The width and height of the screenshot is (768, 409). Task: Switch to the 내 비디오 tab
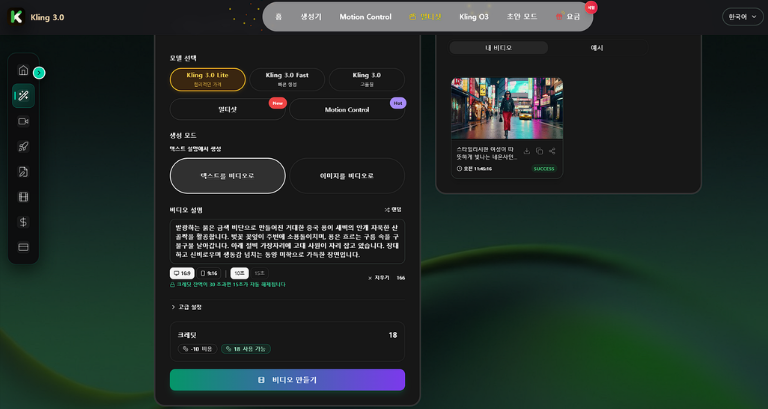pos(499,48)
